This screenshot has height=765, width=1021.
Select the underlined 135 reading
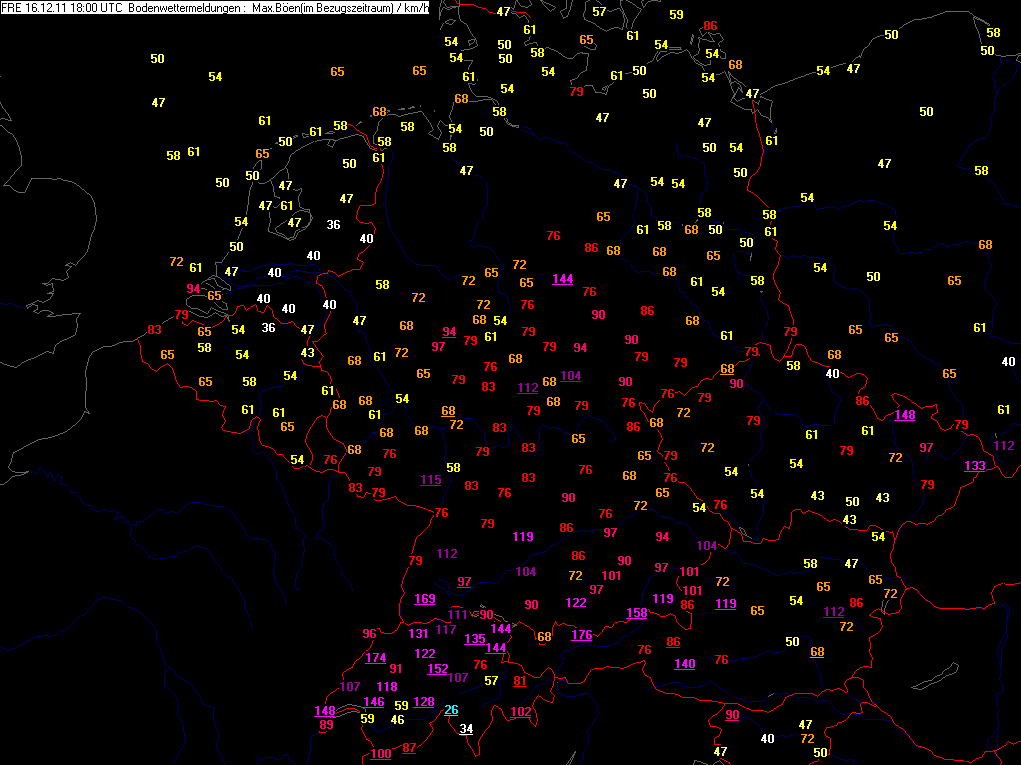coord(475,639)
